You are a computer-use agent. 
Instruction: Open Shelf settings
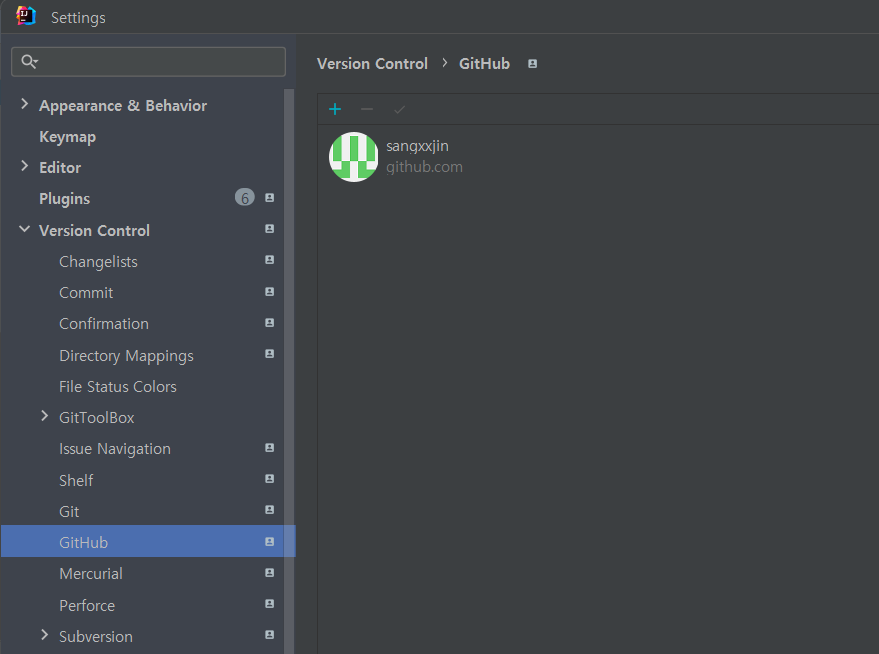point(76,480)
